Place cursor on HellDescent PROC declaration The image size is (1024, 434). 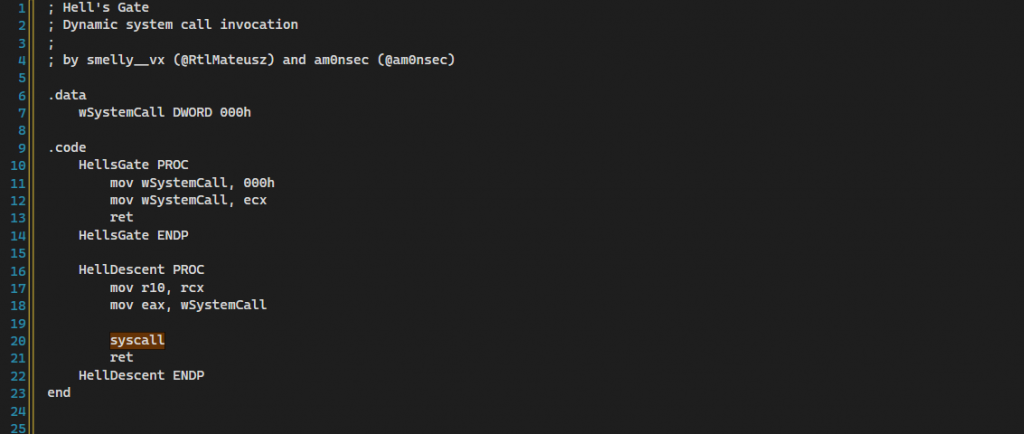point(141,270)
